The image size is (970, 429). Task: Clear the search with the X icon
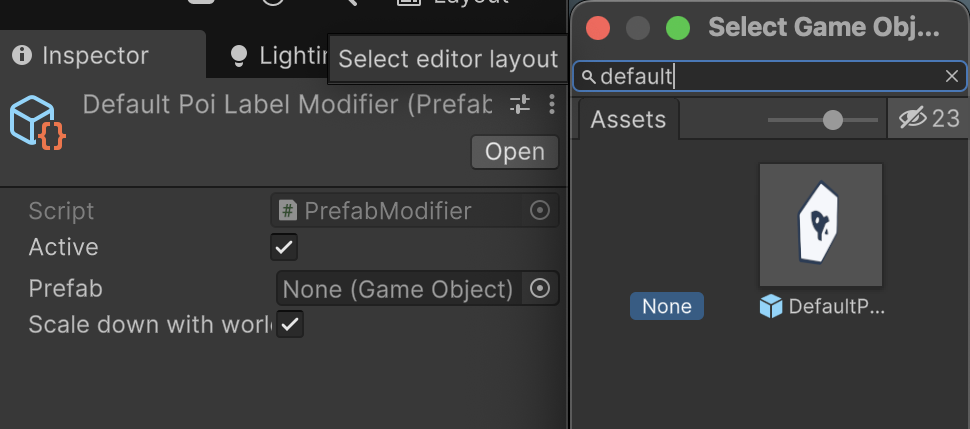951,76
